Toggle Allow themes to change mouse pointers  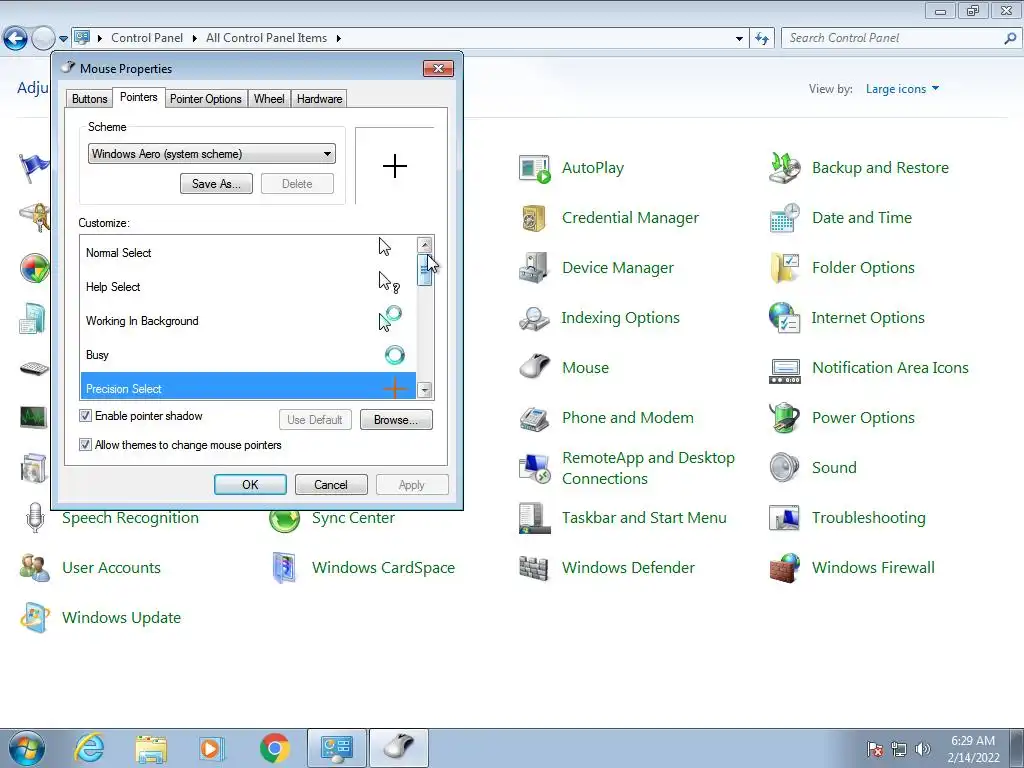(x=85, y=445)
